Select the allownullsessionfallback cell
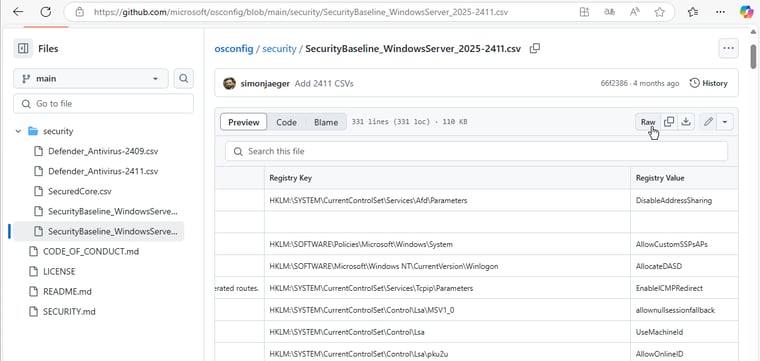 684,310
